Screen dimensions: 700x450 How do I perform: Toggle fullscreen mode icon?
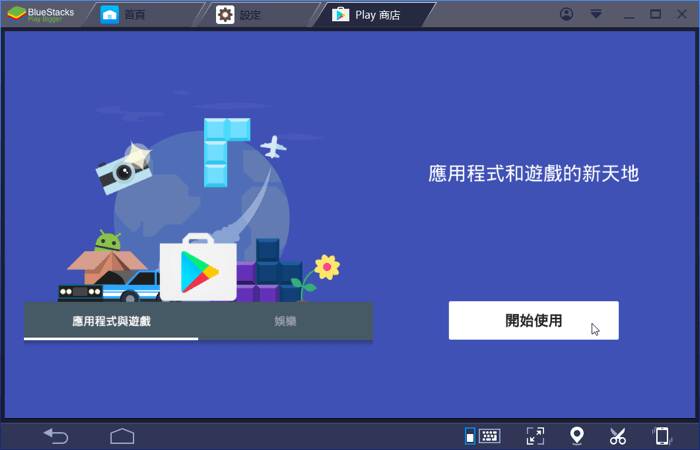click(x=535, y=436)
